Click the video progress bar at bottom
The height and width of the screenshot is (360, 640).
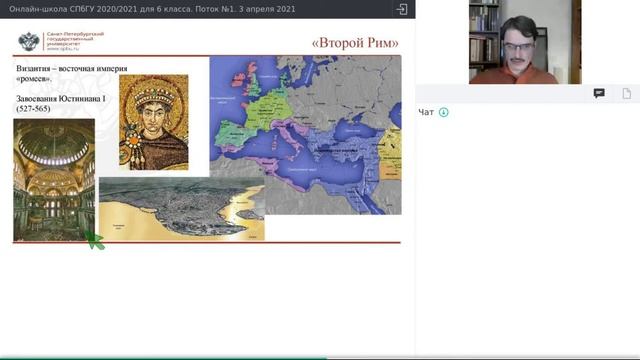tap(320, 358)
